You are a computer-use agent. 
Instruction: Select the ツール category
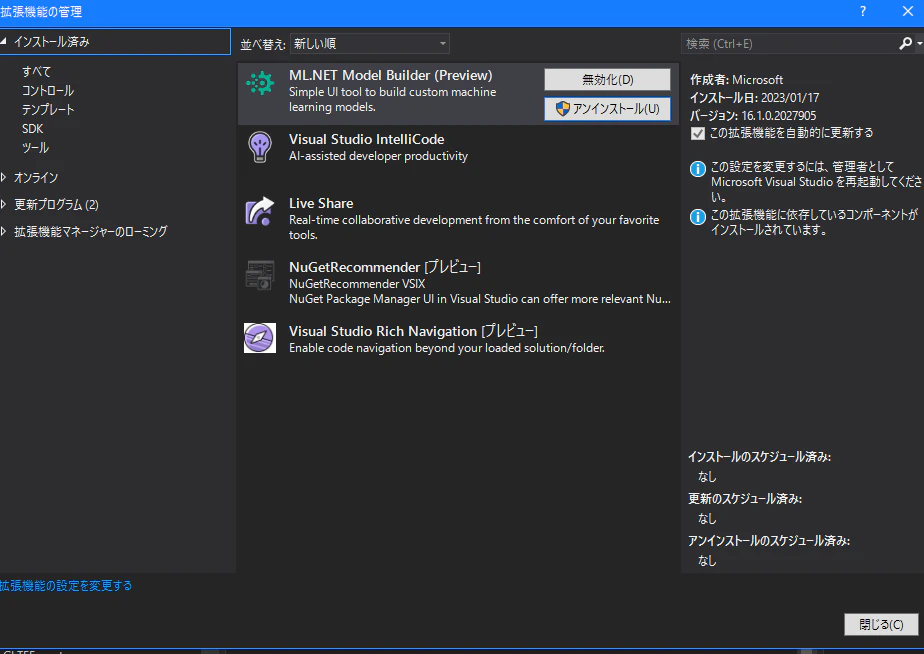35,148
